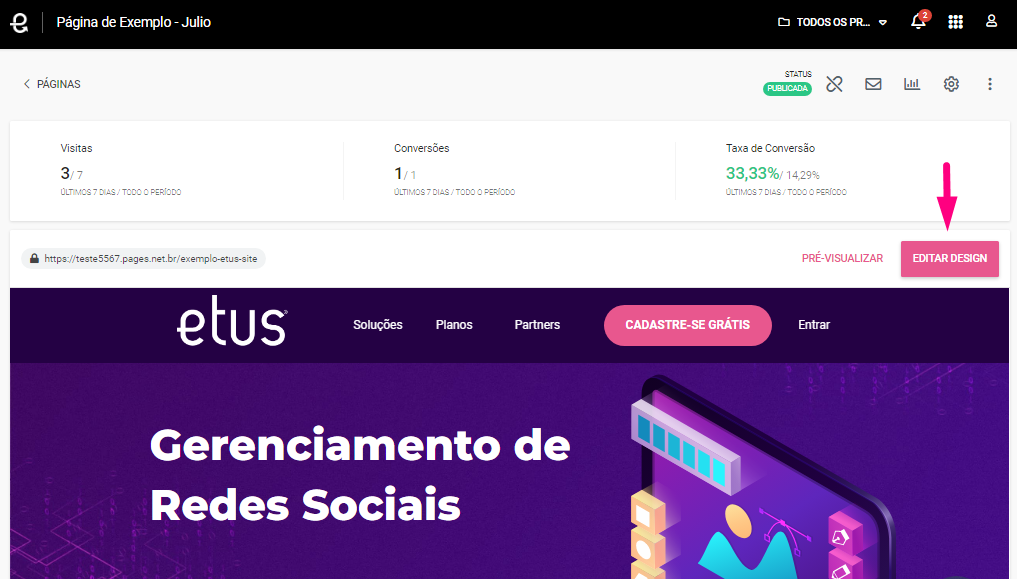Open the notifications bell
Screen dimensions: 1017x579
pyautogui.click(x=918, y=21)
